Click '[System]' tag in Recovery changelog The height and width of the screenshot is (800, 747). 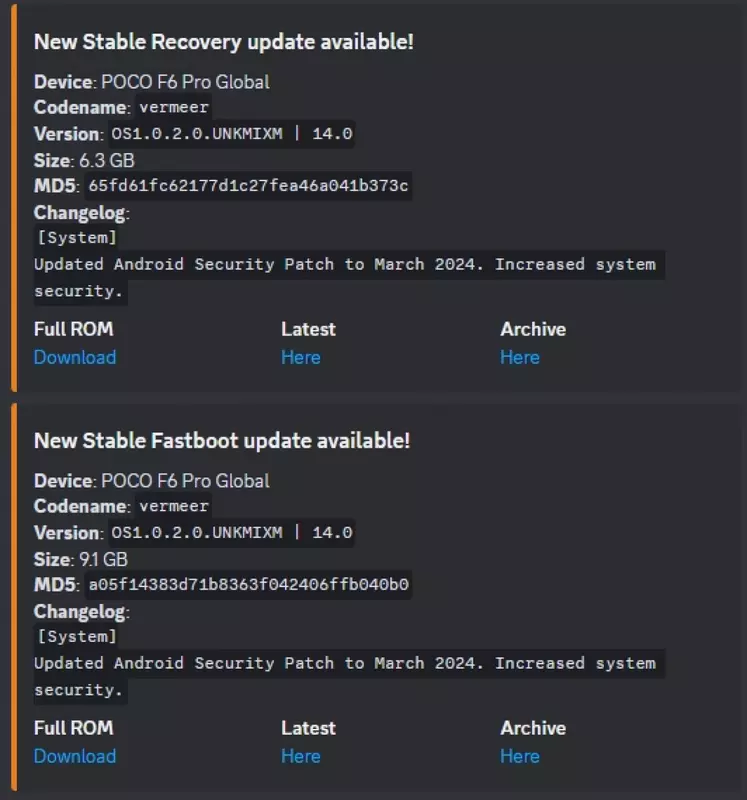(x=77, y=238)
